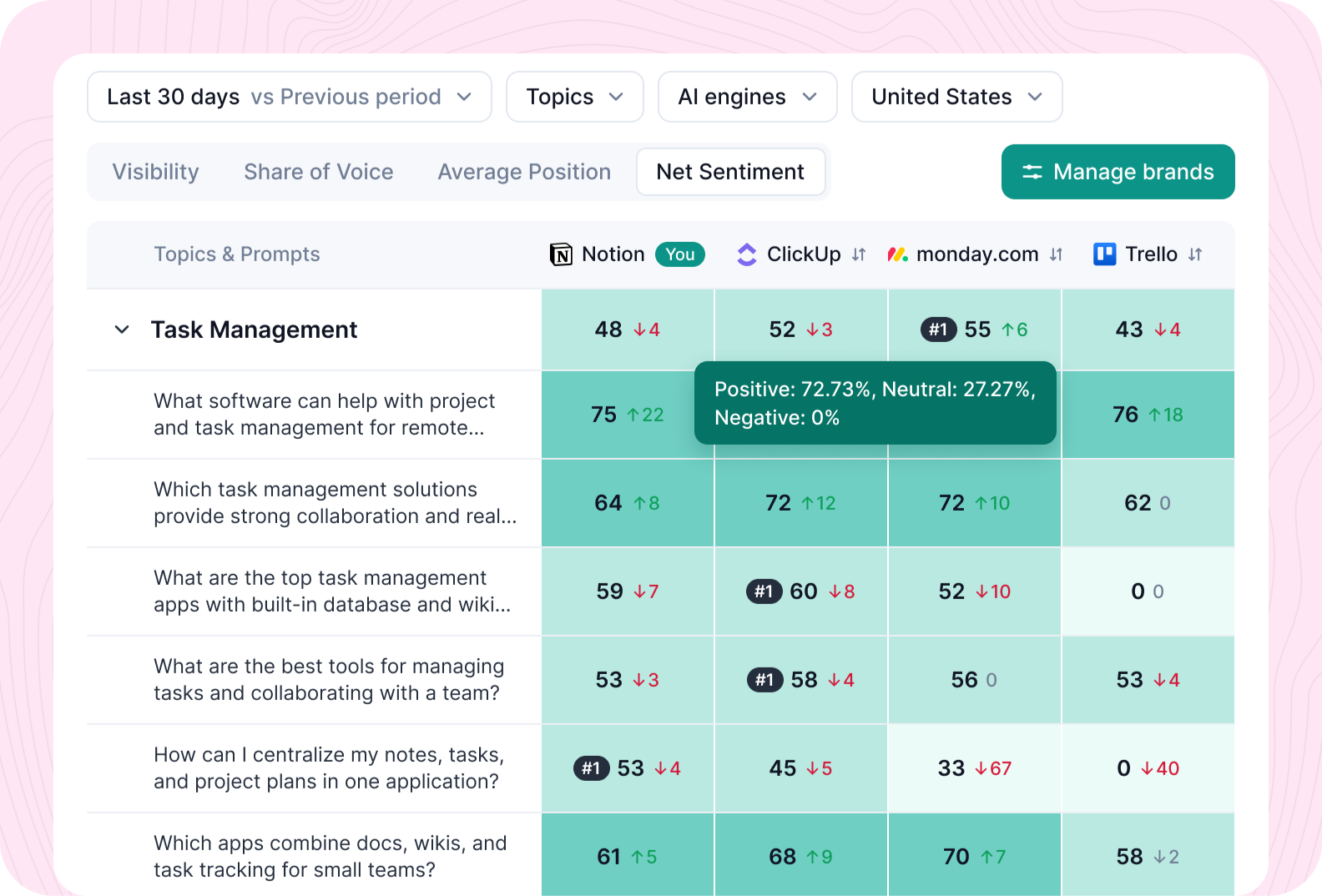Collapse the Task Management topic group
Viewport: 1322px width, 896px height.
click(122, 330)
